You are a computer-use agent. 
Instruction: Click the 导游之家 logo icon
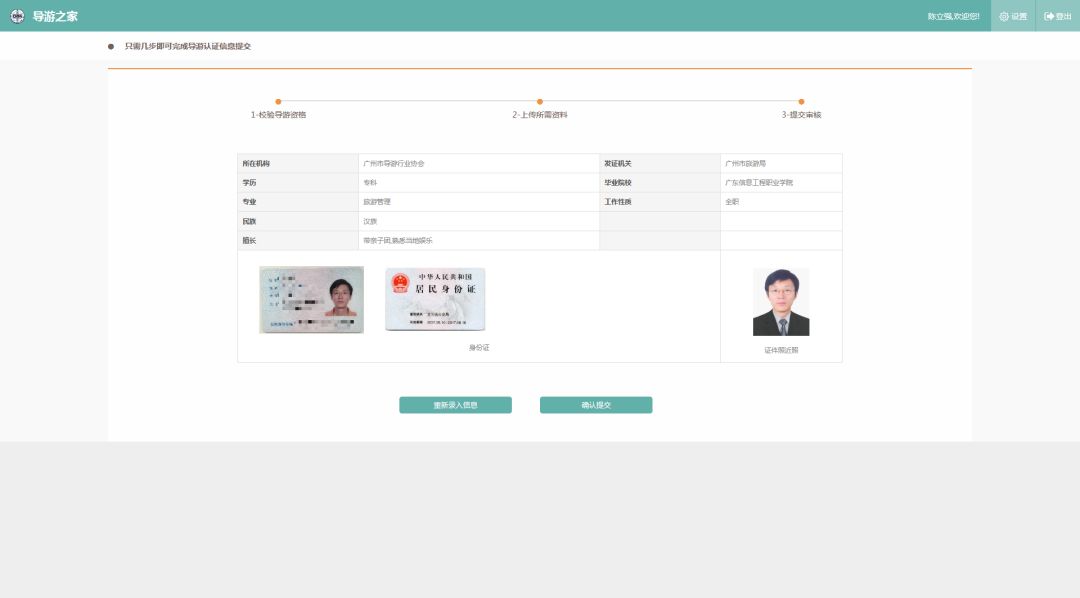coord(16,16)
